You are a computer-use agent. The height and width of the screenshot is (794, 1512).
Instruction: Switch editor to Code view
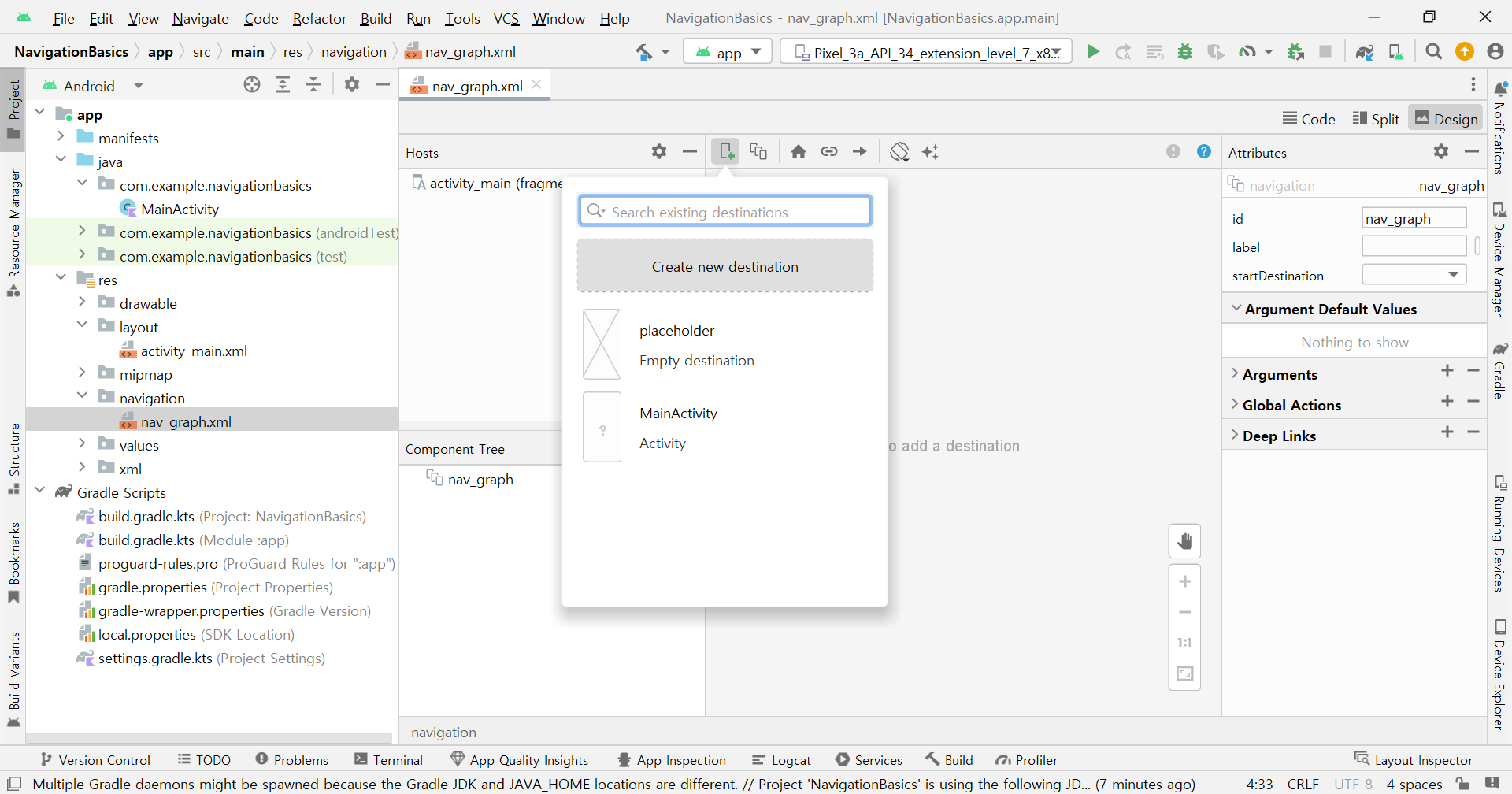point(1309,118)
